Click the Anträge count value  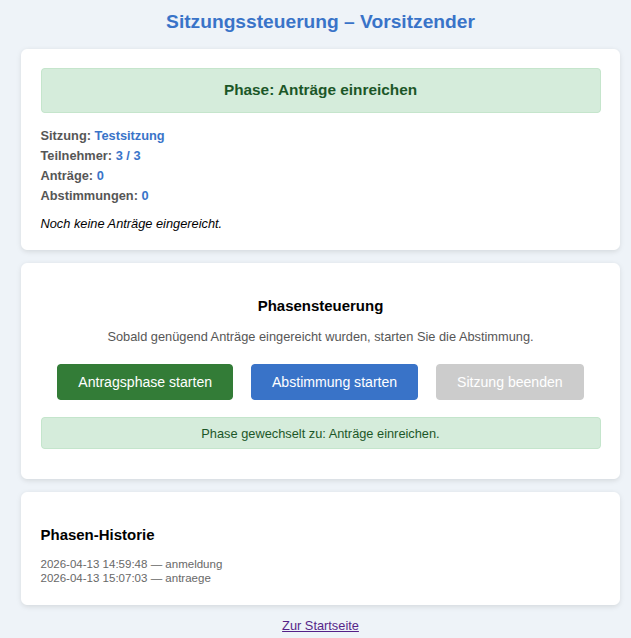100,176
